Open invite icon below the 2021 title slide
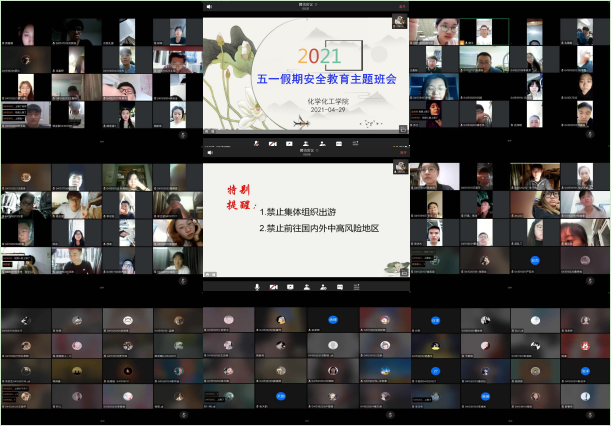611x426 pixels. tap(305, 144)
